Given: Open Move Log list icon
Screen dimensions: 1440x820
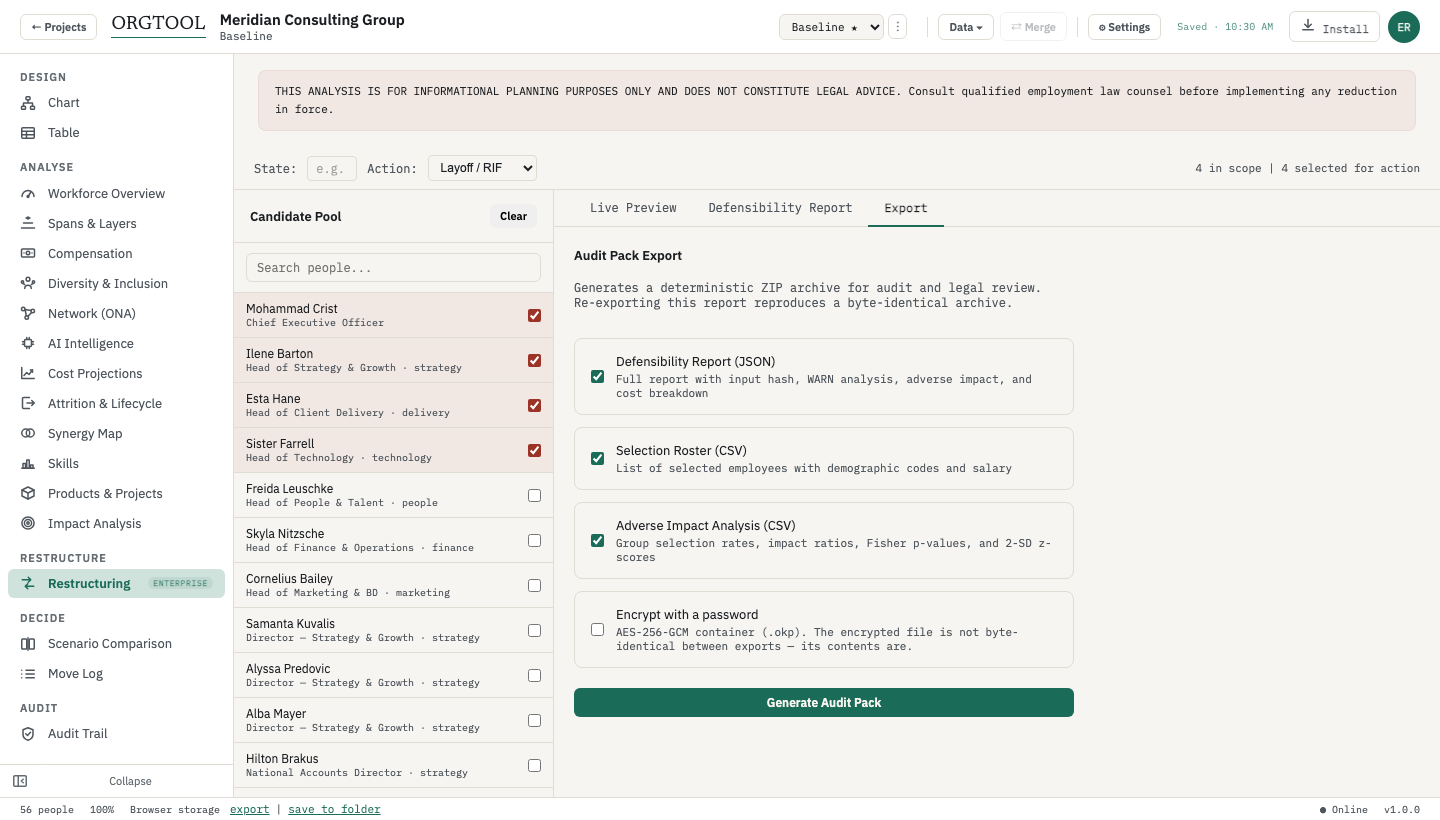Looking at the screenshot, I should (x=28, y=674).
